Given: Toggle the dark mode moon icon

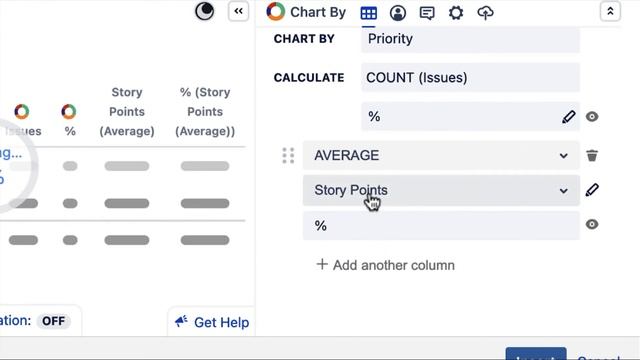Looking at the screenshot, I should pyautogui.click(x=204, y=11).
